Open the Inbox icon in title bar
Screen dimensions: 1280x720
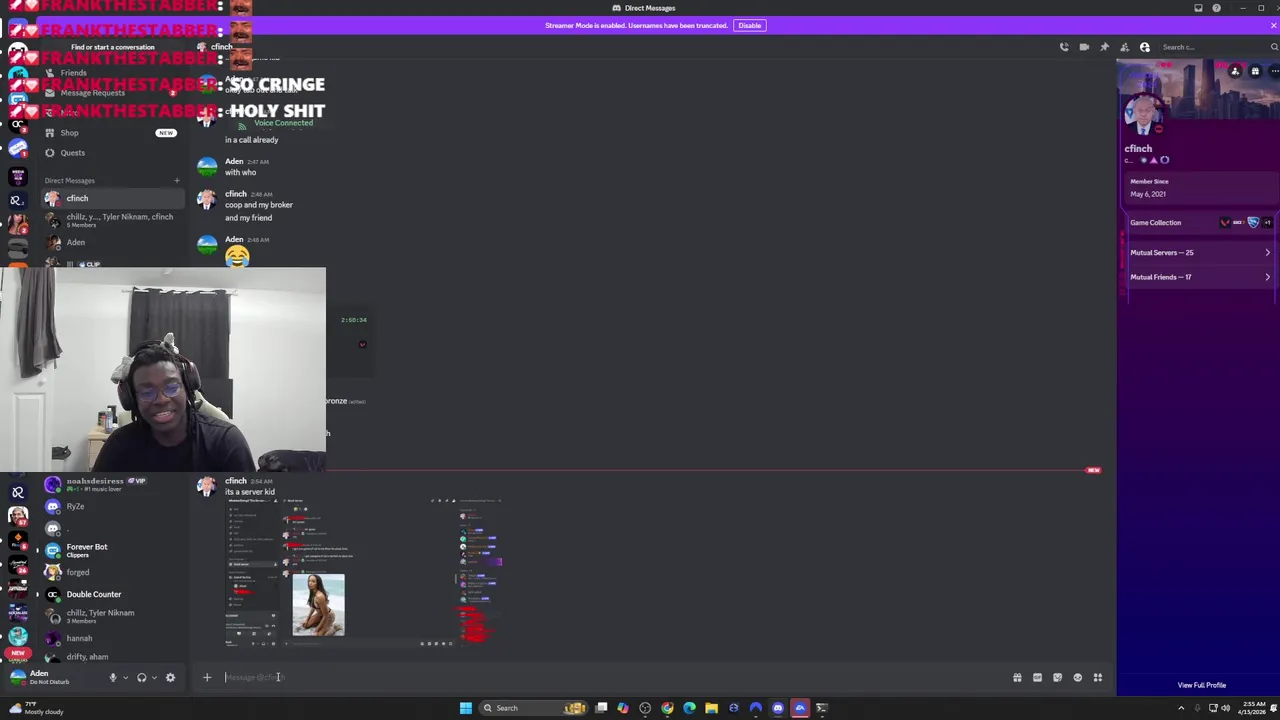[x=1198, y=8]
